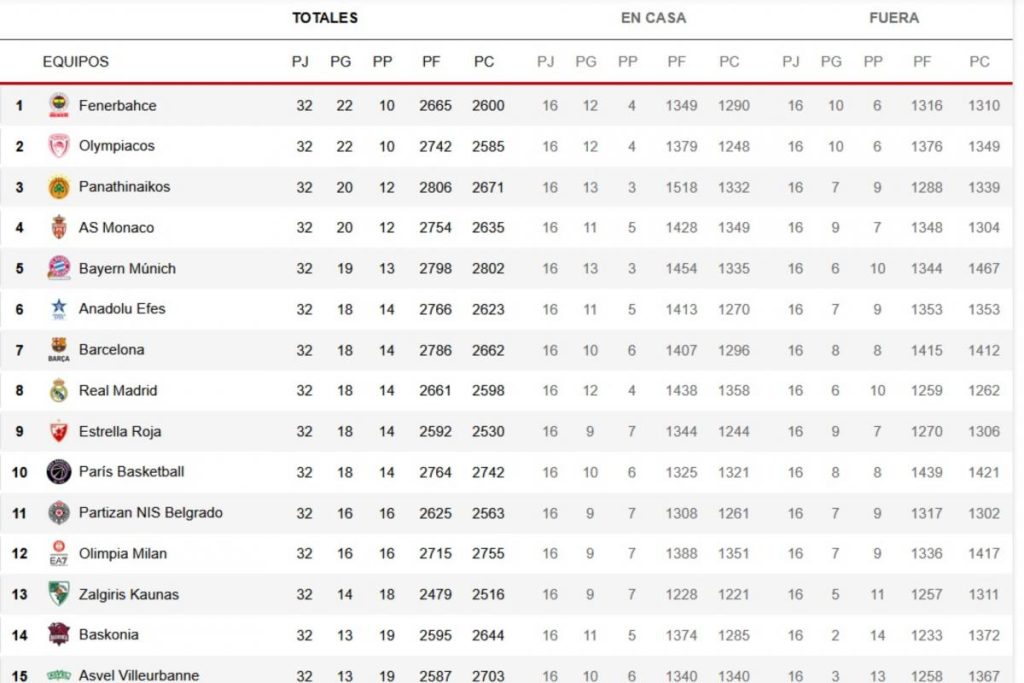The height and width of the screenshot is (683, 1024).
Task: Open the Baskonia team name link
Action: pyautogui.click(x=108, y=634)
